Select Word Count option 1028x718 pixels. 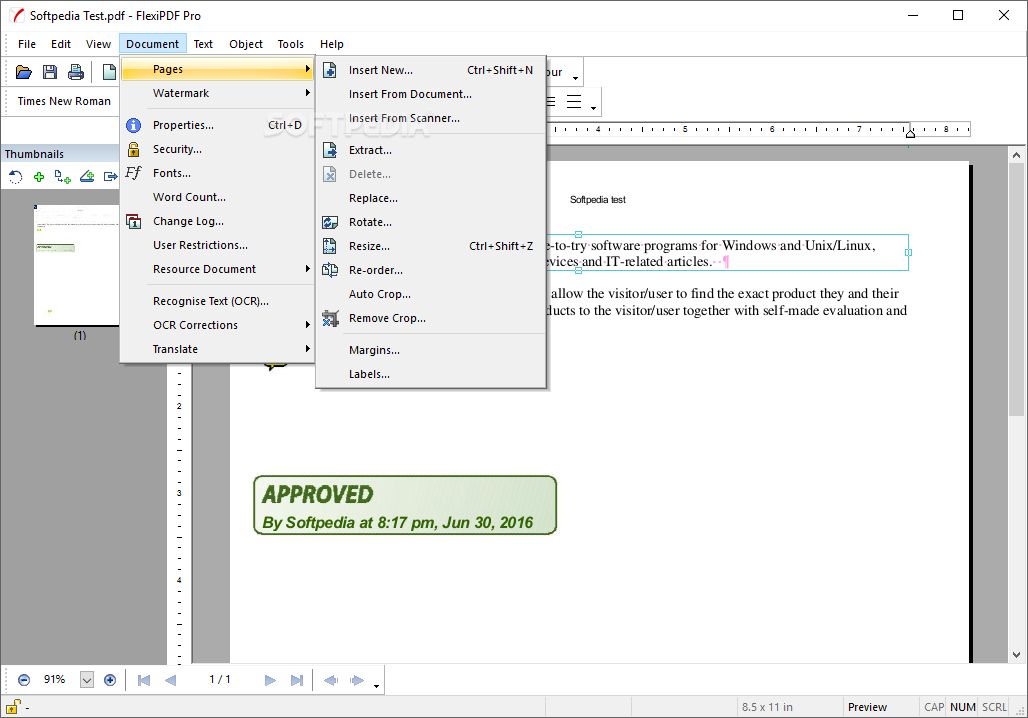tap(218, 197)
